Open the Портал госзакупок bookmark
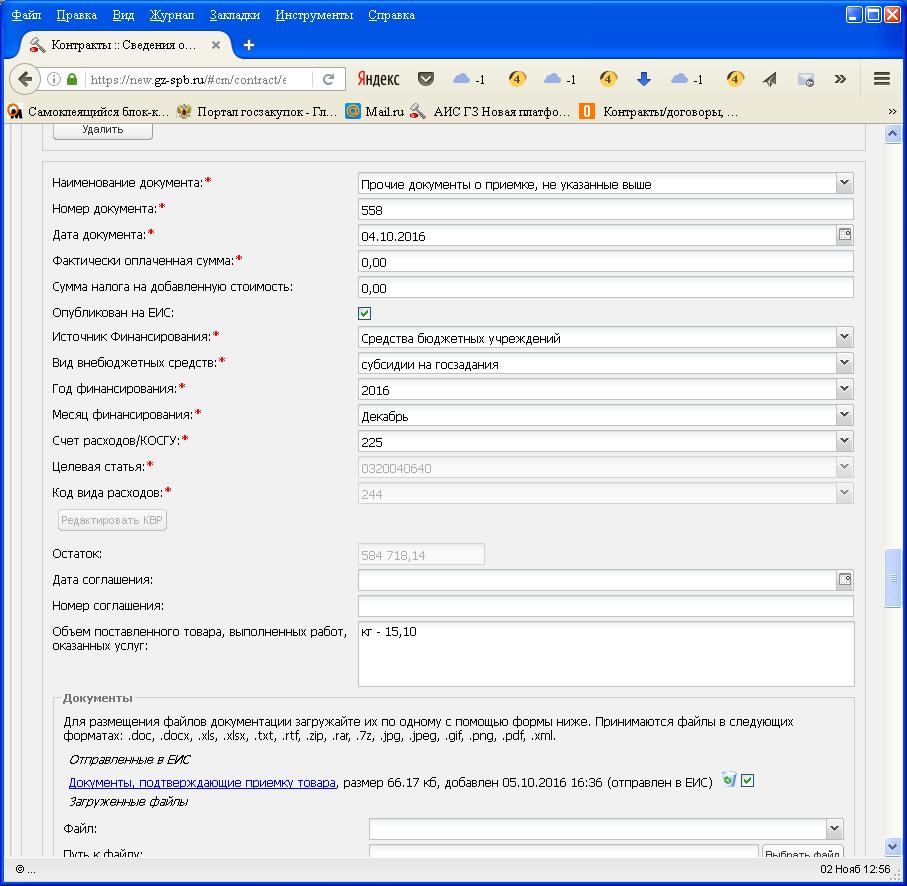907x886 pixels. pos(257,112)
